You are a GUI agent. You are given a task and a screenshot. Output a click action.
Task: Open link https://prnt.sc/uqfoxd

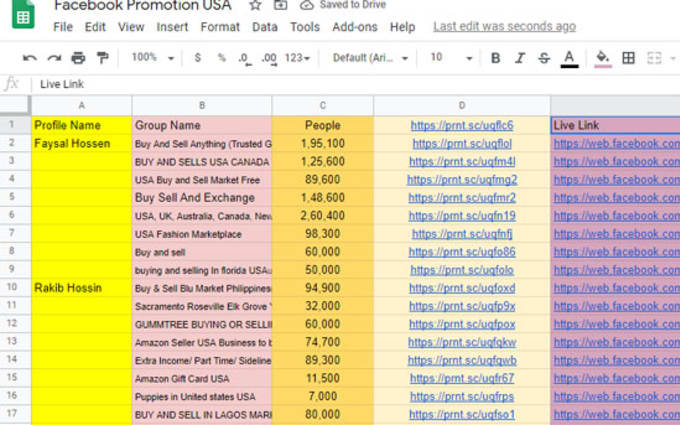pyautogui.click(x=462, y=288)
